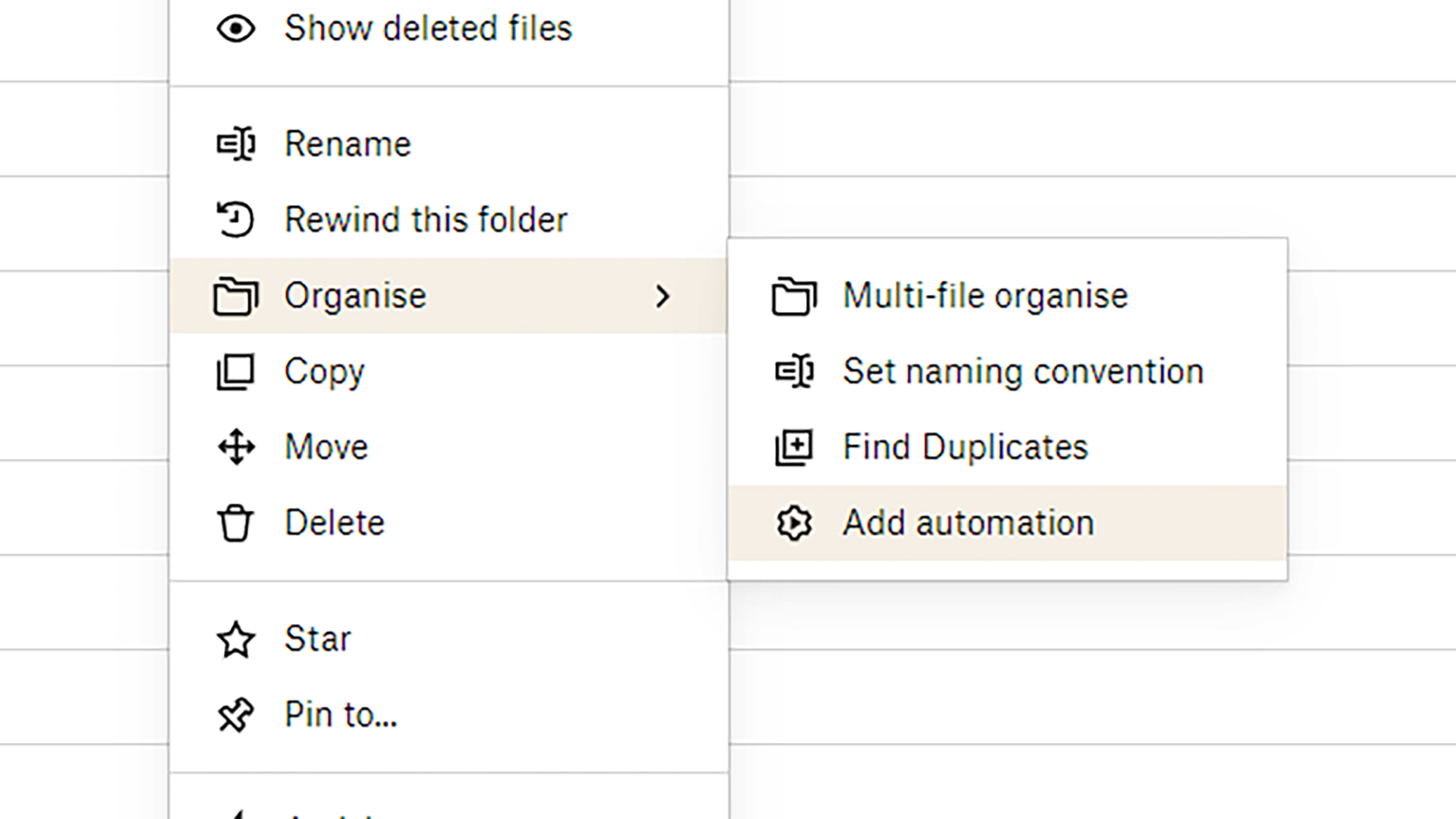Viewport: 1456px width, 819px height.
Task: Select Multi-file organise in submenu
Action: tap(1008, 296)
